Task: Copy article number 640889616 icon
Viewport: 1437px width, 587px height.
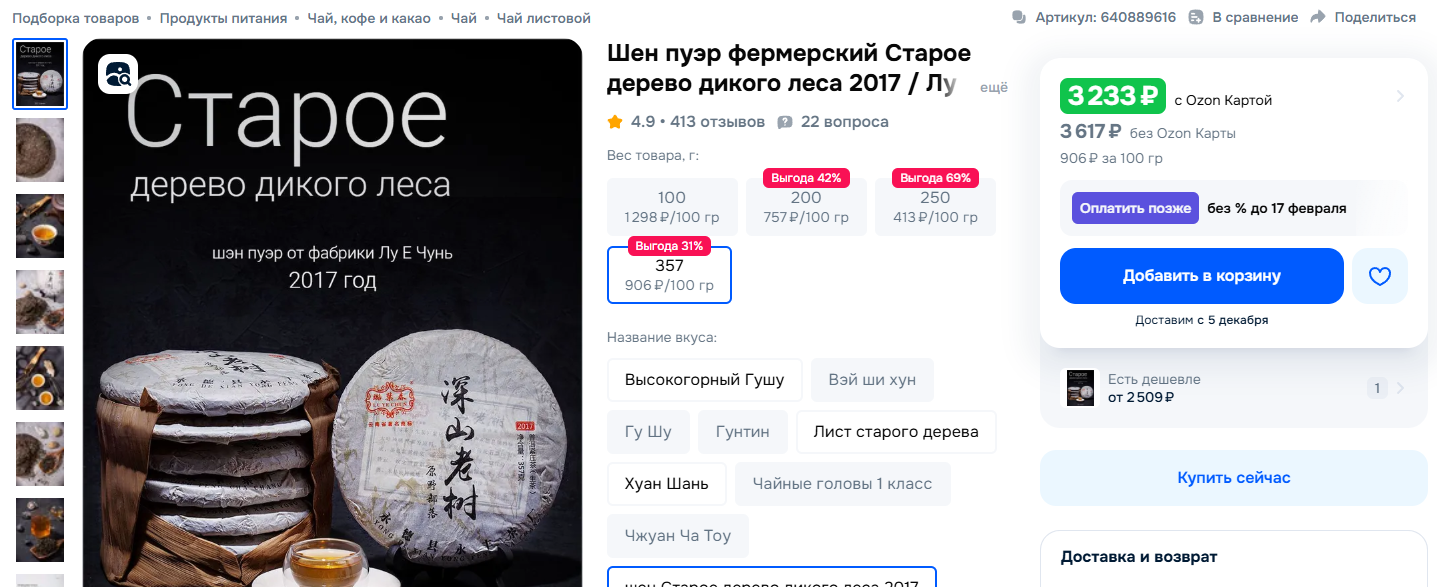Action: (1019, 17)
